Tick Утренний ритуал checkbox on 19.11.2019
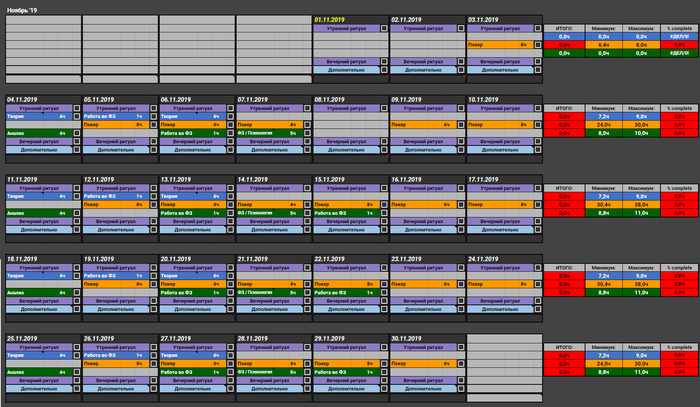This screenshot has height=407, width=700. pos(154,268)
